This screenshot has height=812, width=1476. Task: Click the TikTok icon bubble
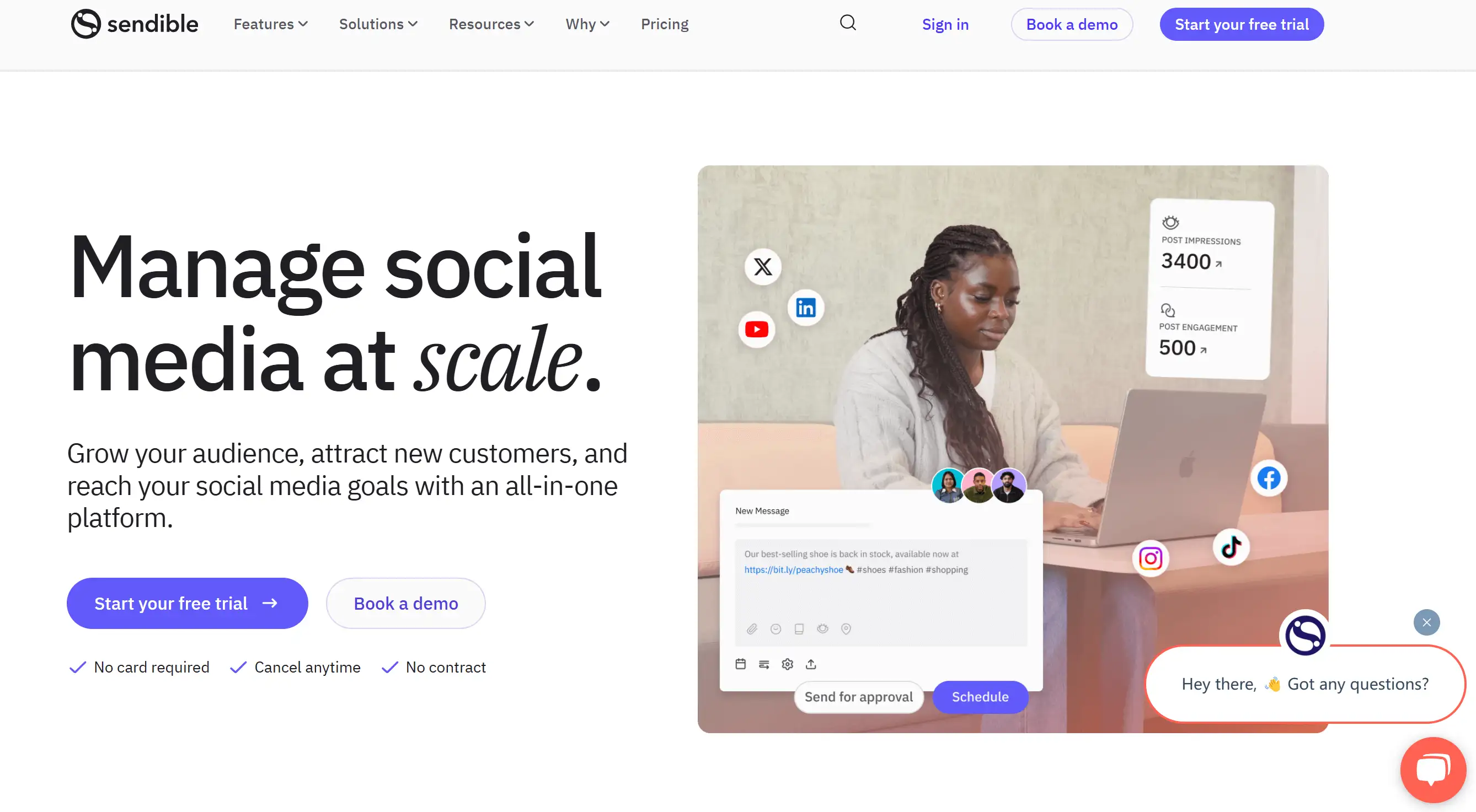(1231, 547)
